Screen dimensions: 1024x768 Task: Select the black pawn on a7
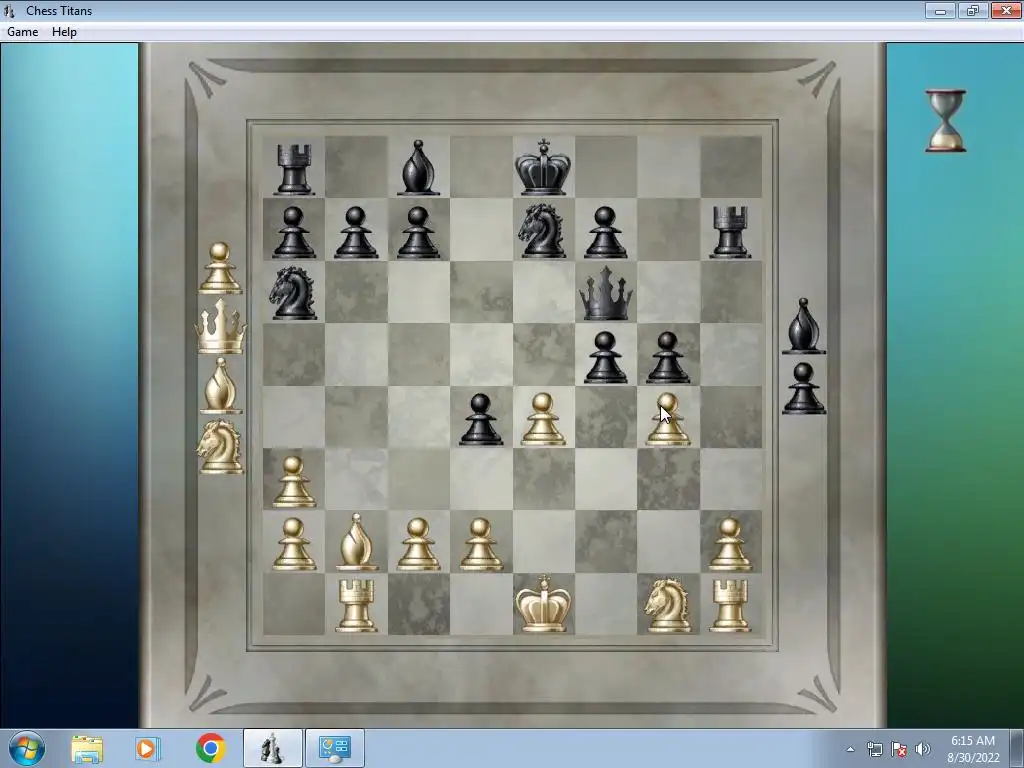point(293,232)
